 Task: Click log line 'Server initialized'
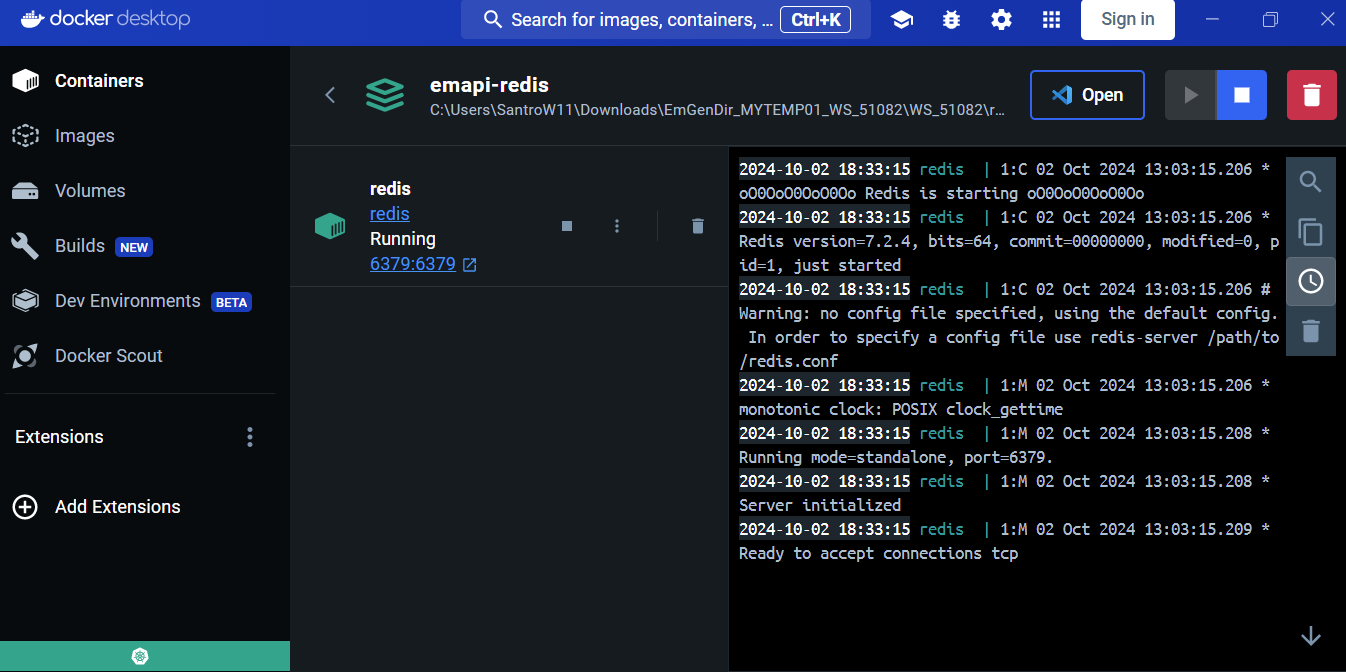(820, 505)
